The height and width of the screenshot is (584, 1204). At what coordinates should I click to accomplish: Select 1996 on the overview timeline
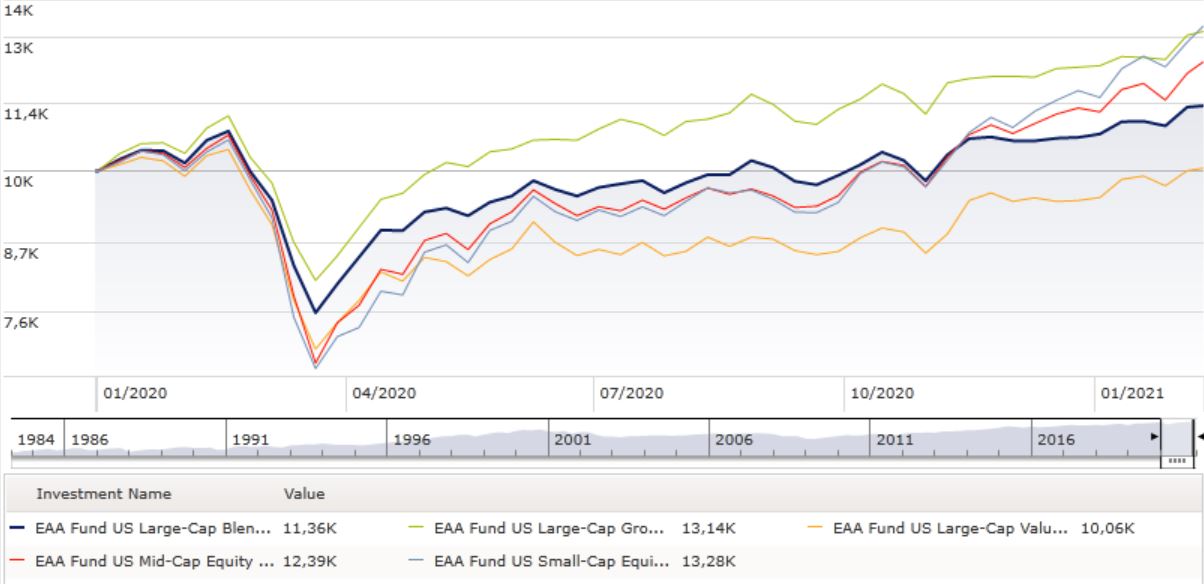[x=412, y=440]
